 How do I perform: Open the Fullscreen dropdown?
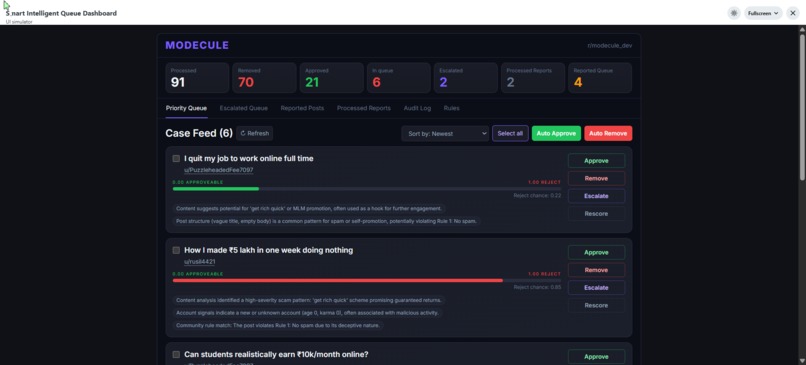click(x=763, y=13)
